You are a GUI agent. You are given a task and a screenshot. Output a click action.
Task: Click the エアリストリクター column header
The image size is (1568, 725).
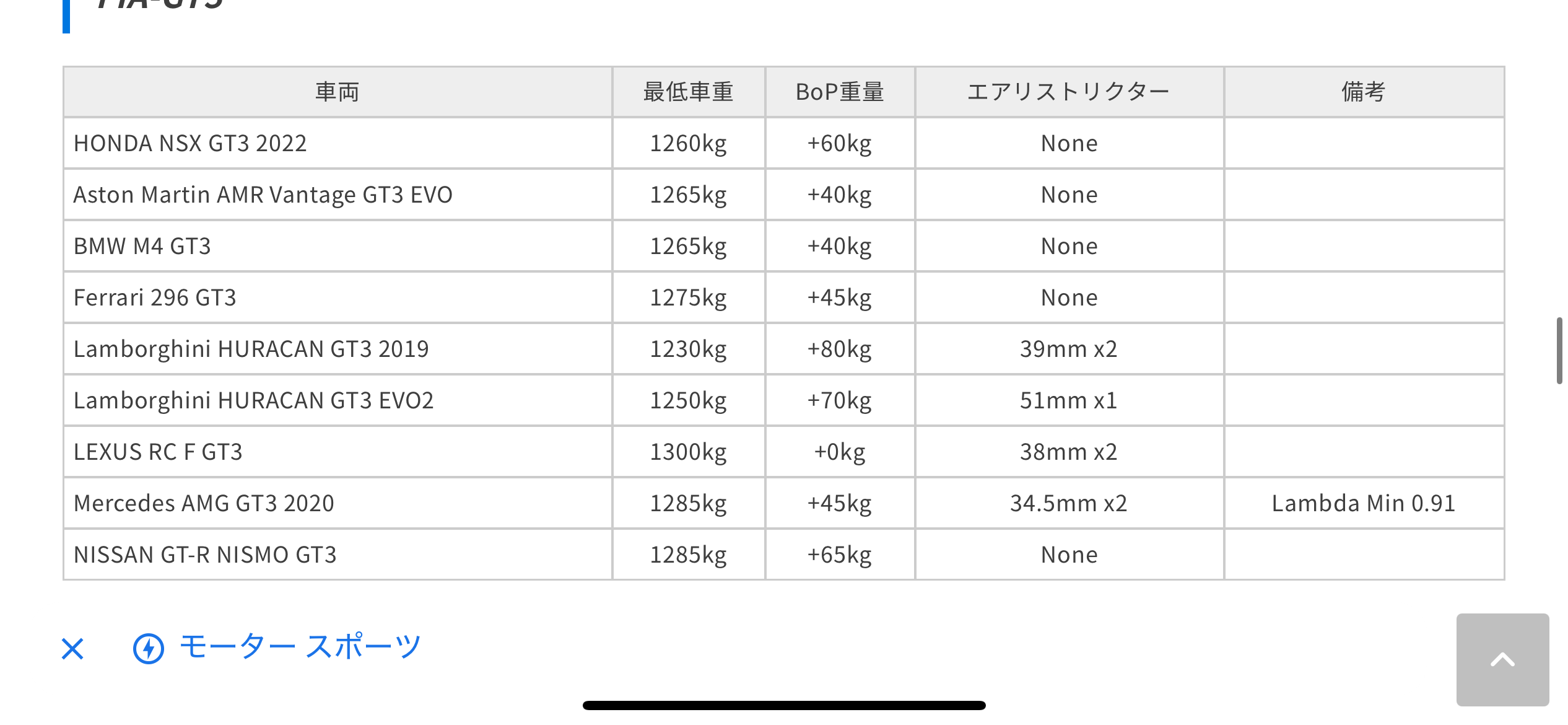coord(1069,92)
